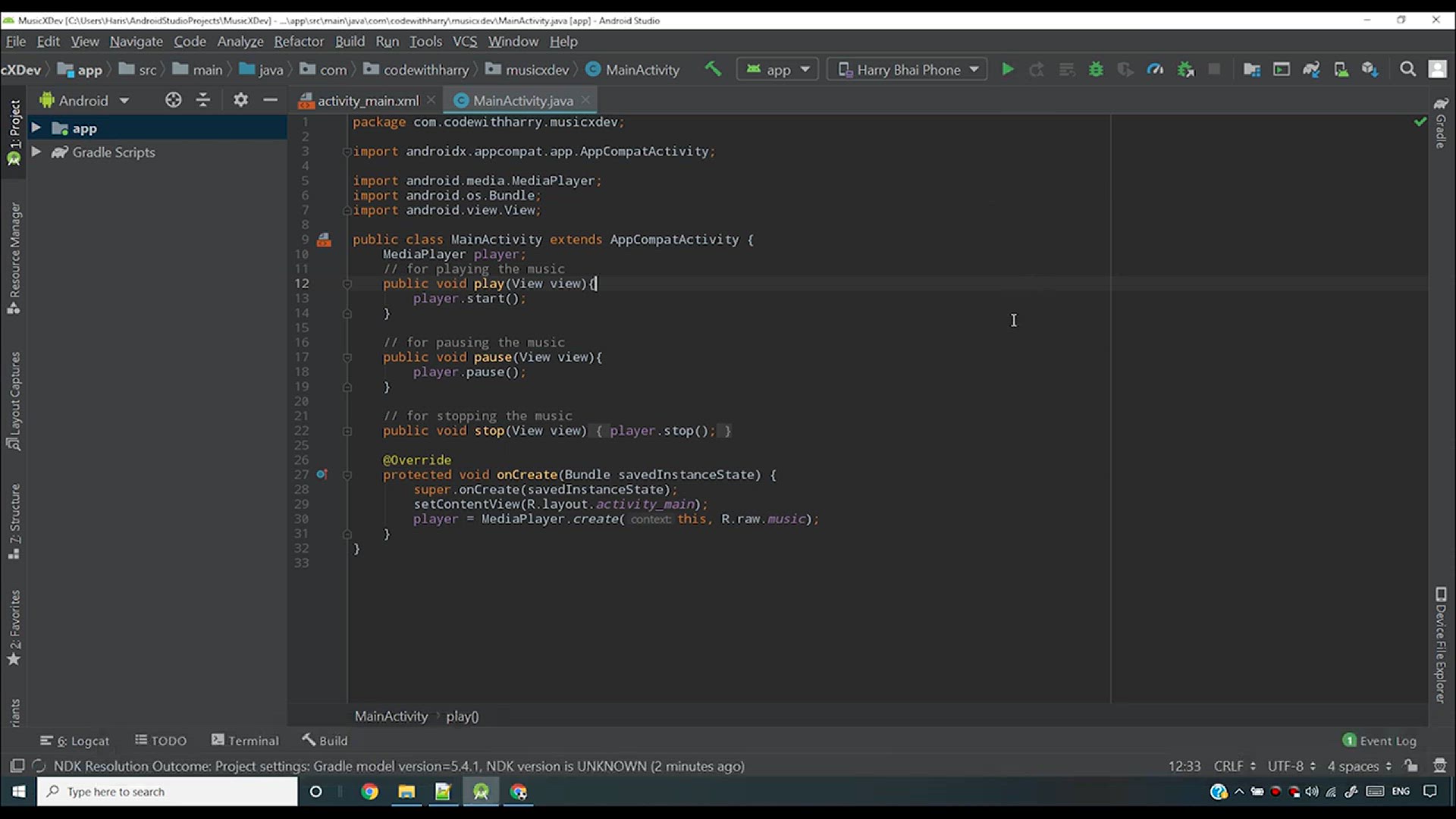1456x819 pixels.
Task: Click the Make Project hammer icon
Action: tap(713, 69)
